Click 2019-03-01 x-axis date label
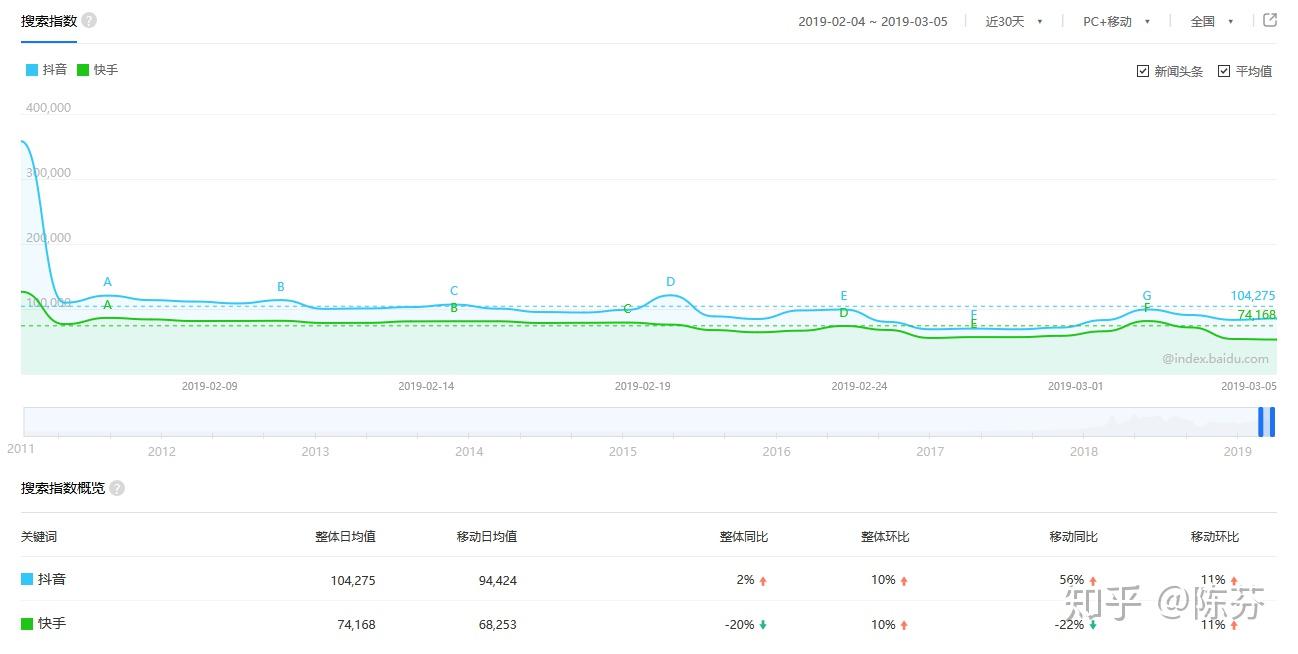Screen dimensions: 1298x654 [x=1076, y=386]
